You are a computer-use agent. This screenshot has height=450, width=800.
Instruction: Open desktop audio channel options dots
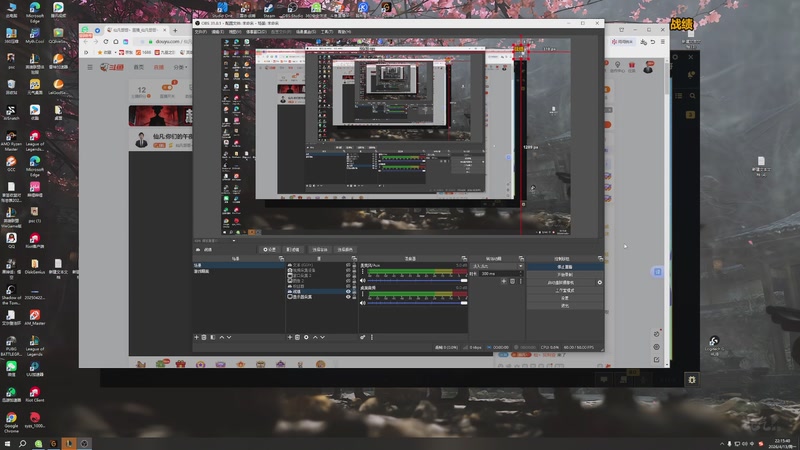(362, 293)
